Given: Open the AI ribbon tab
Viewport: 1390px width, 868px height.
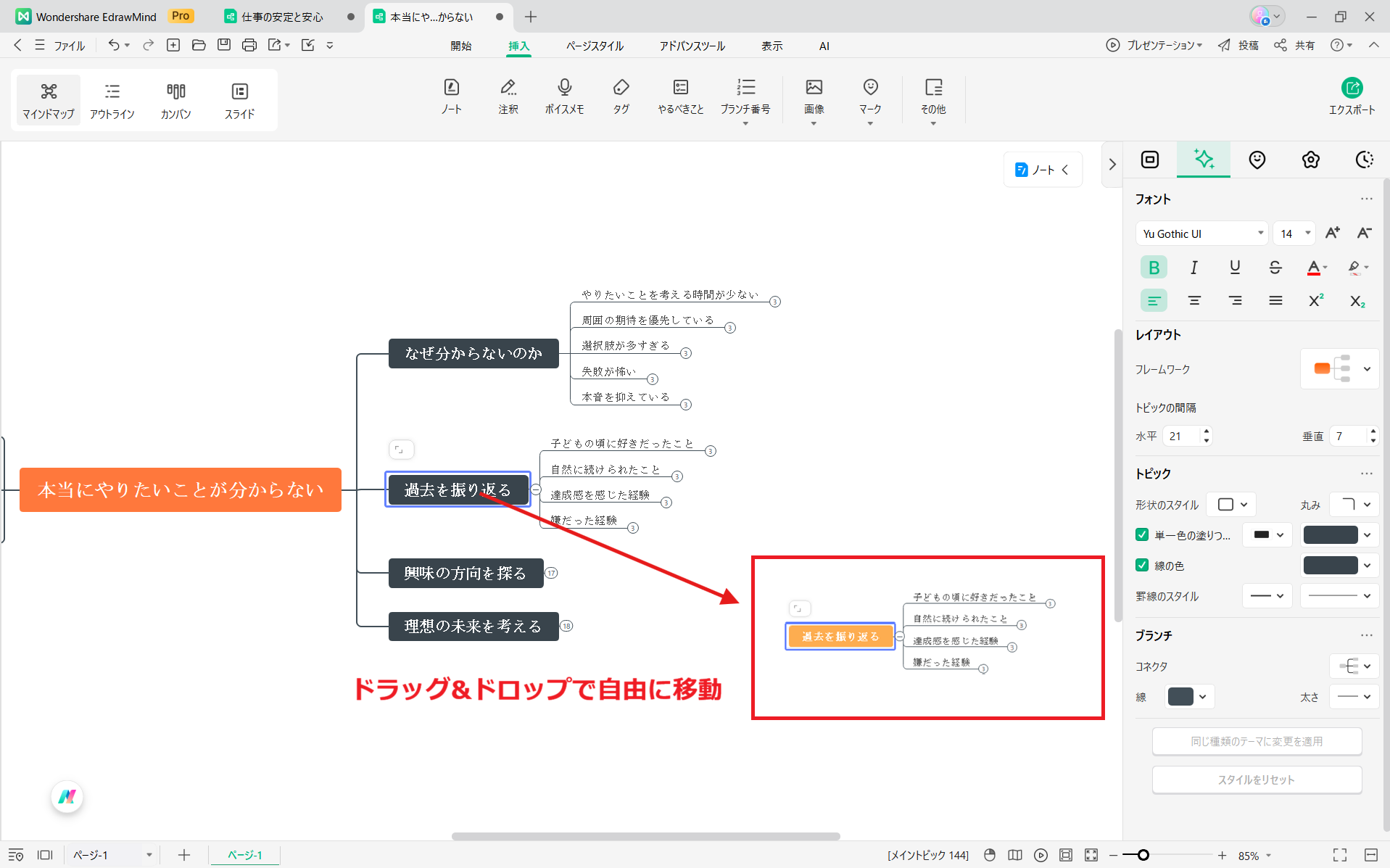Looking at the screenshot, I should (x=824, y=46).
